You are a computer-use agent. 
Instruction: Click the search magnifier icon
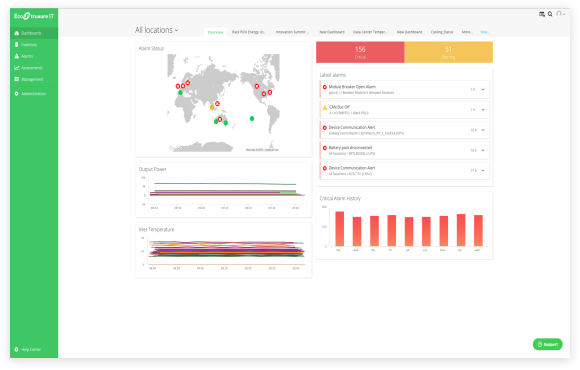pos(550,14)
